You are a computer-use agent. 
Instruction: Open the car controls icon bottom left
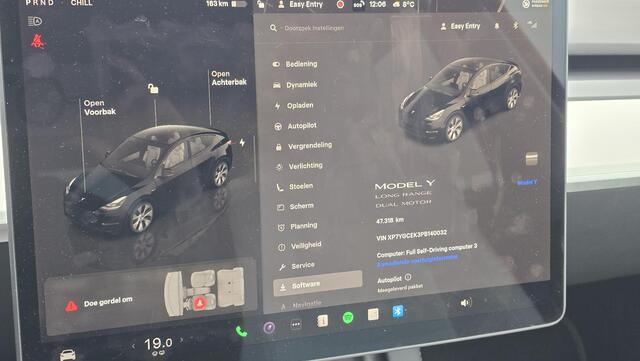pos(68,354)
